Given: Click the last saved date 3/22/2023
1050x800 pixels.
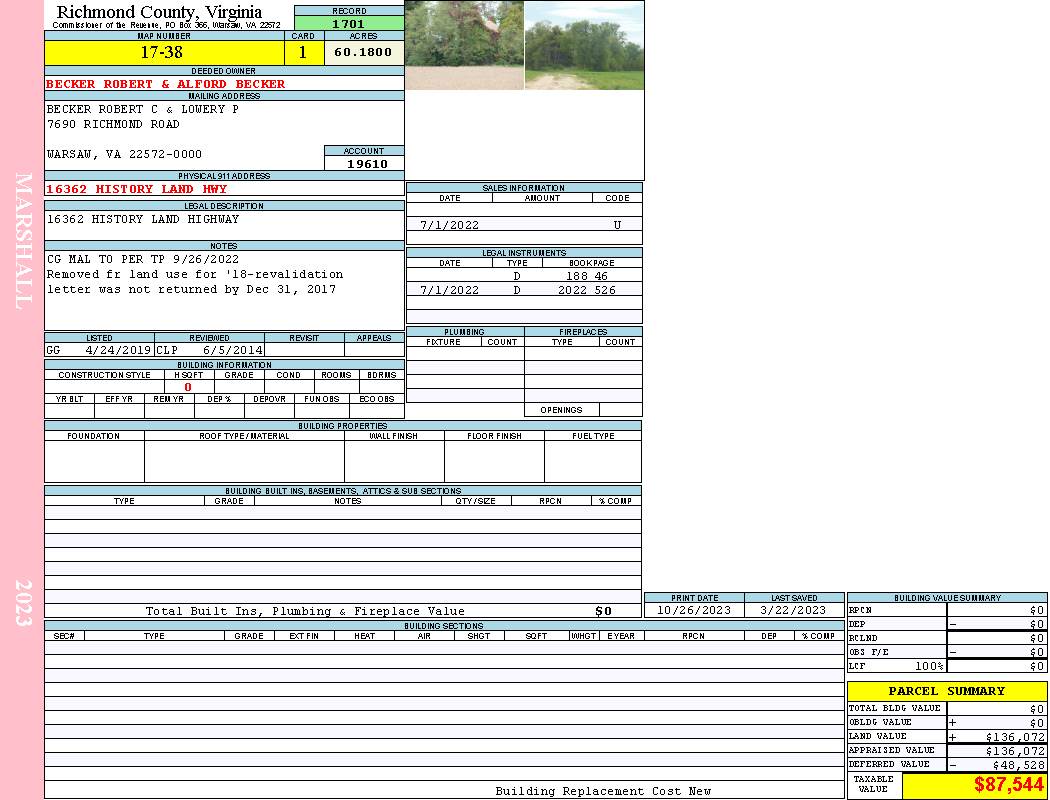Looking at the screenshot, I should tap(793, 610).
